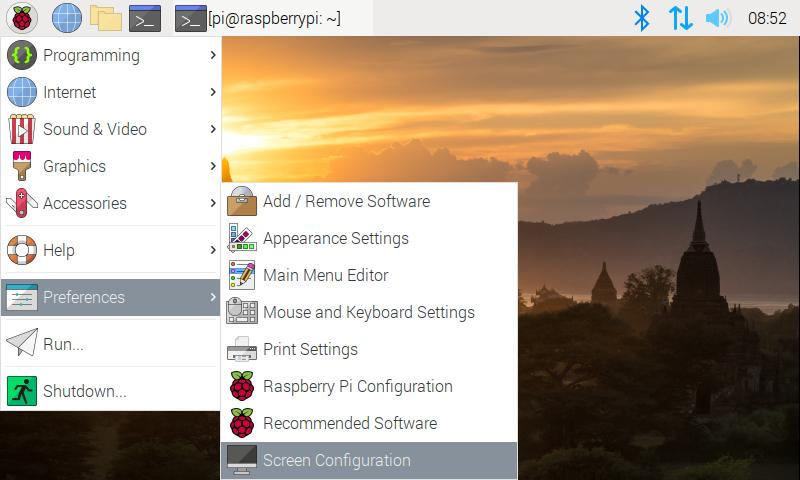
Task: Open the Internet menu category
Action: coord(70,92)
